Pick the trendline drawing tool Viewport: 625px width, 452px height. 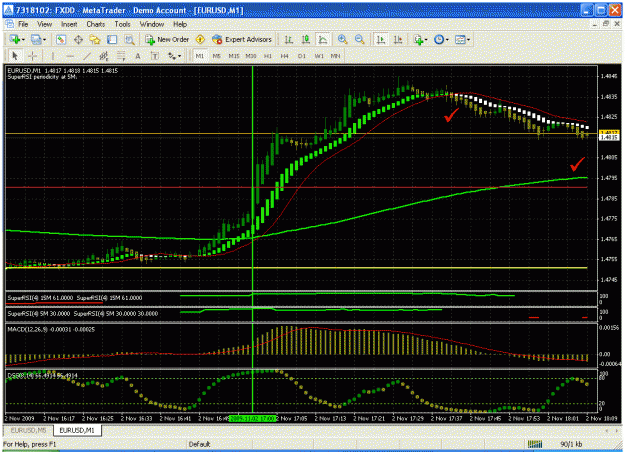pyautogui.click(x=87, y=56)
